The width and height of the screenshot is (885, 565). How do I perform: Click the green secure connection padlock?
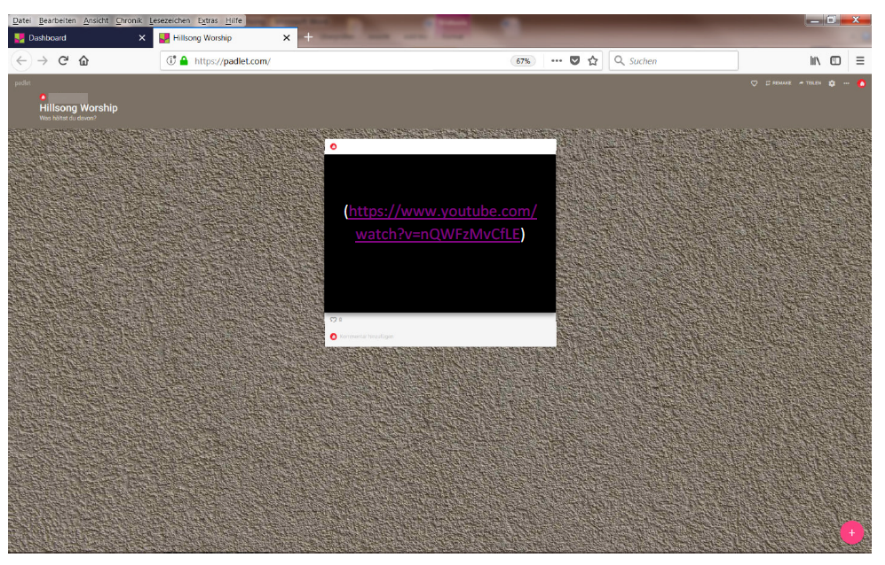click(x=184, y=60)
